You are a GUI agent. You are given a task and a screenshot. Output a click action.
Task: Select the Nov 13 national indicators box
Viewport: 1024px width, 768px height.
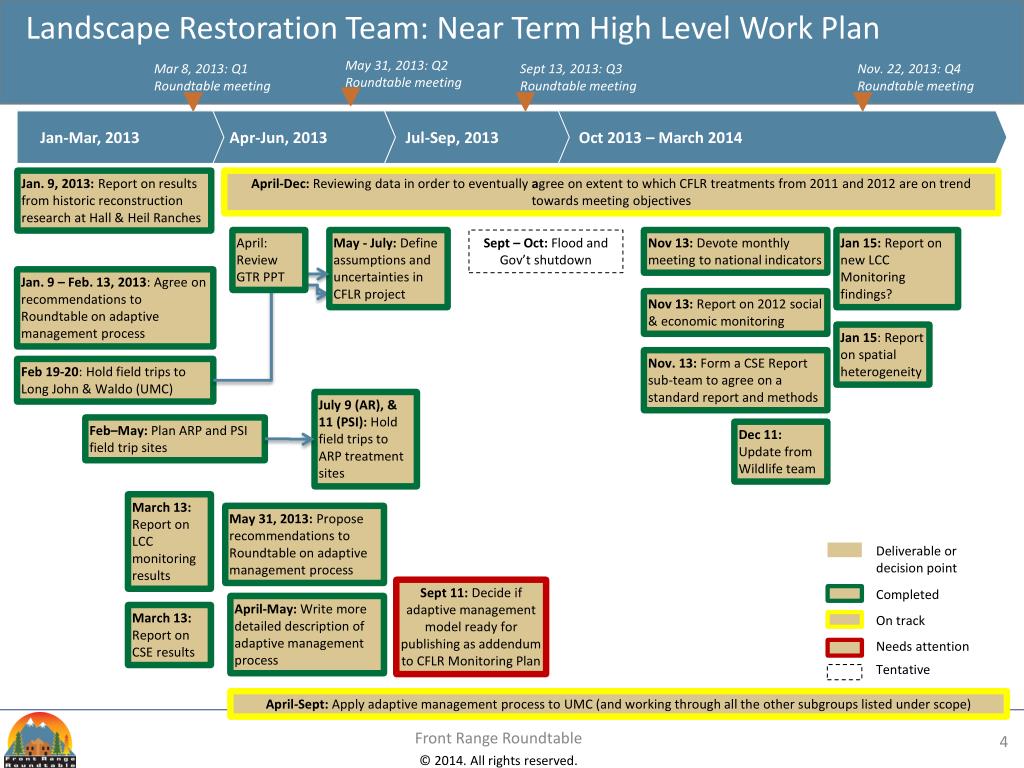coord(735,251)
